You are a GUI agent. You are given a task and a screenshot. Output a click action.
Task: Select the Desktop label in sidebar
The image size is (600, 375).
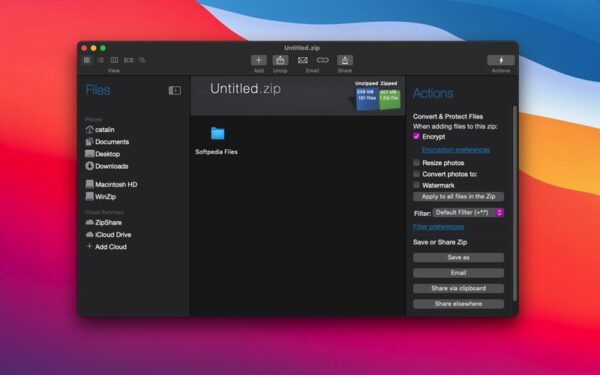[108, 154]
